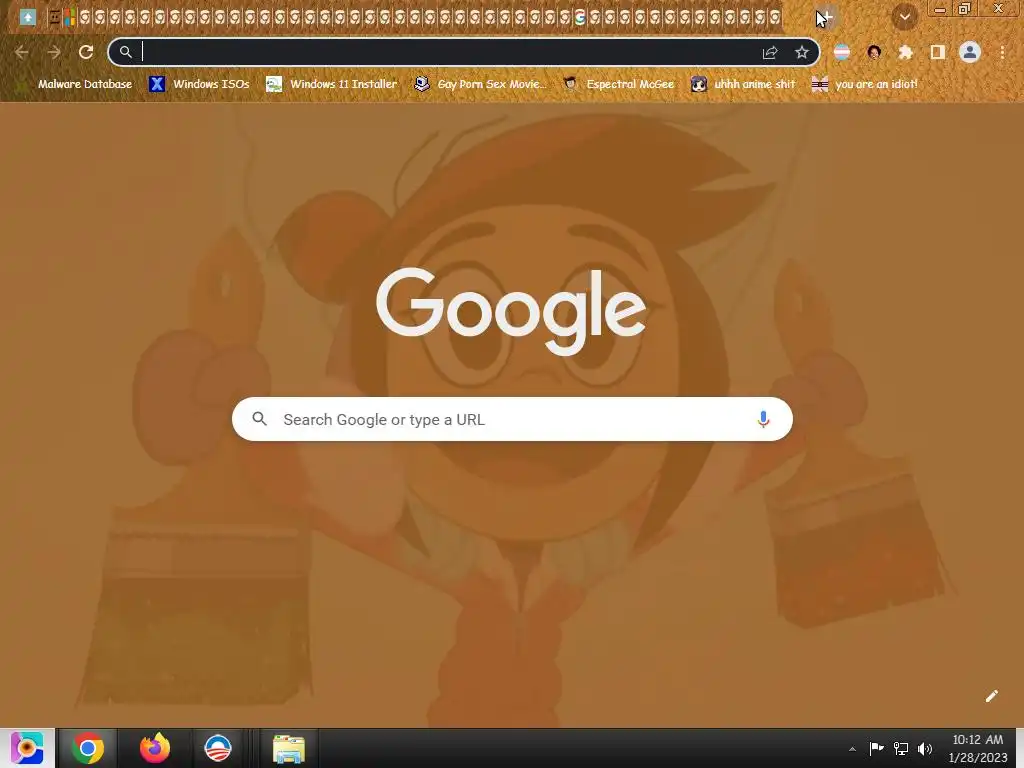This screenshot has width=1024, height=768.
Task: Switch to the tab with Google G favicon
Action: [x=580, y=18]
